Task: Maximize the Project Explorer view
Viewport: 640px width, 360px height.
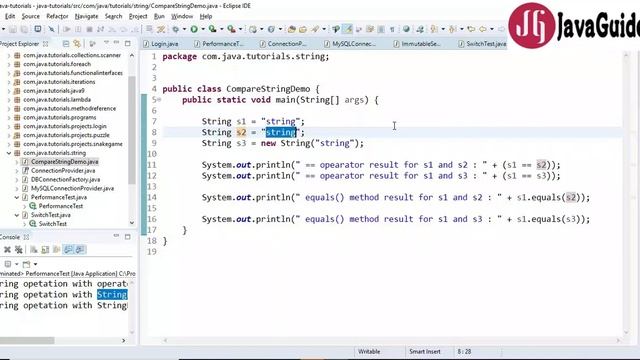Action: point(128,43)
